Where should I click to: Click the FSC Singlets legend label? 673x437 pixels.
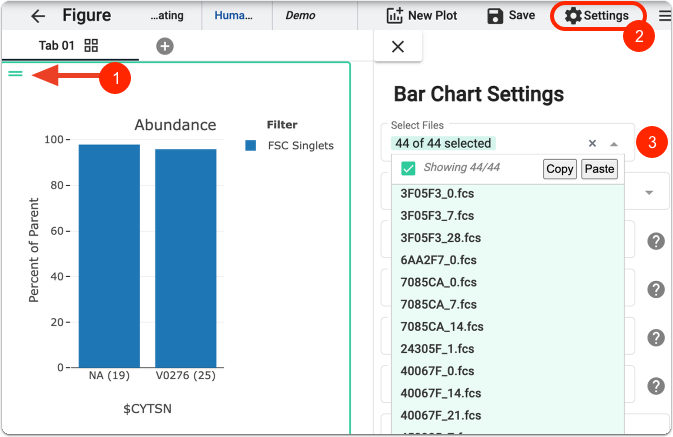[300, 146]
